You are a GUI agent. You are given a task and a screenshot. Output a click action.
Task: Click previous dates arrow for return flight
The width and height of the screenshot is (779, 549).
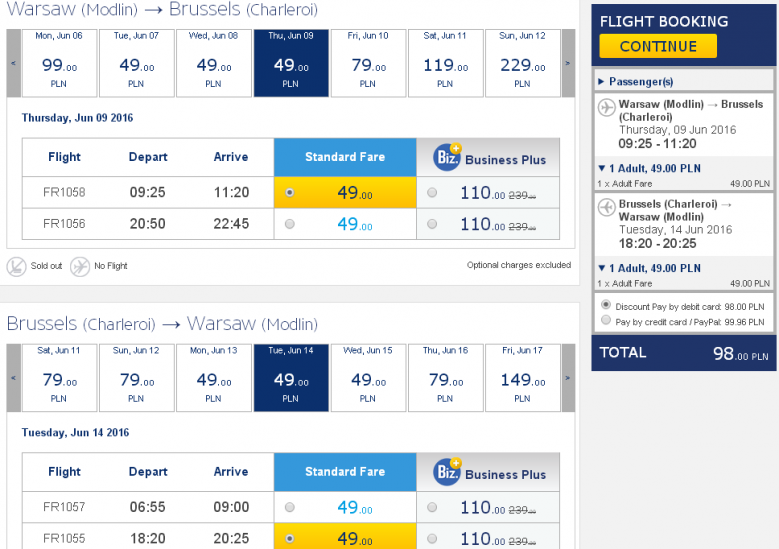[x=13, y=378]
